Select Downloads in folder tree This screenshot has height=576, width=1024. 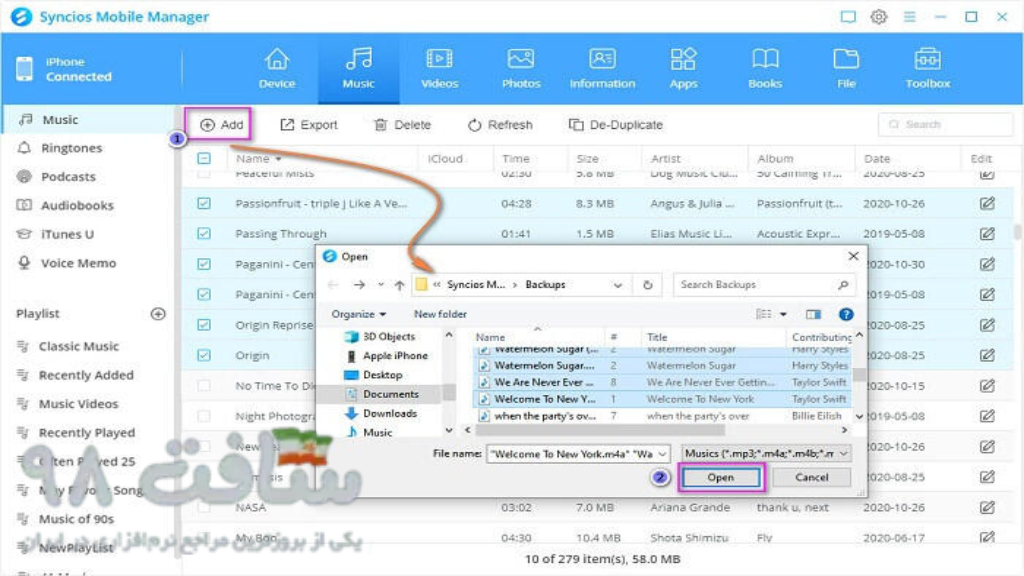381,413
